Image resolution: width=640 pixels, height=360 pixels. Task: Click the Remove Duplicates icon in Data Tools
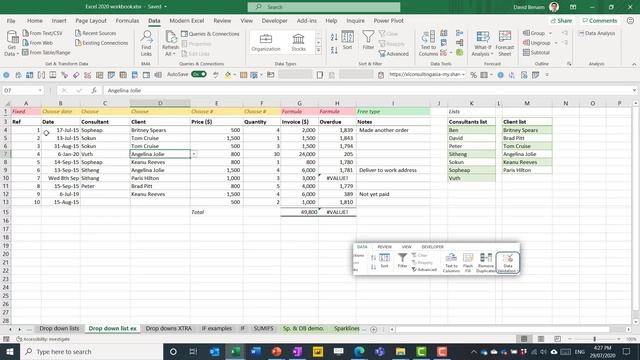444,43
